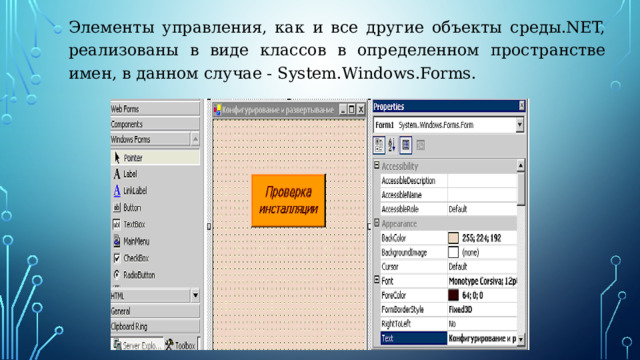Select the Pointer tool in the toolbox
Image resolution: width=640 pixels, height=360 pixels.
[156, 158]
